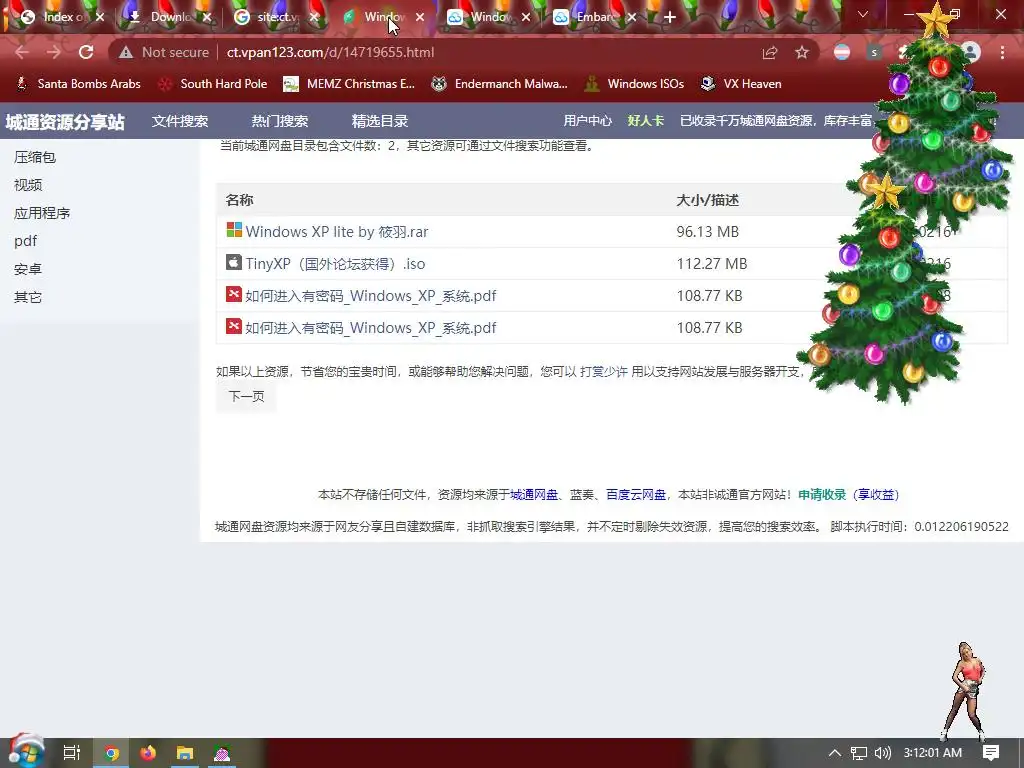Open the tab search chevron
The height and width of the screenshot is (768, 1024).
click(863, 14)
